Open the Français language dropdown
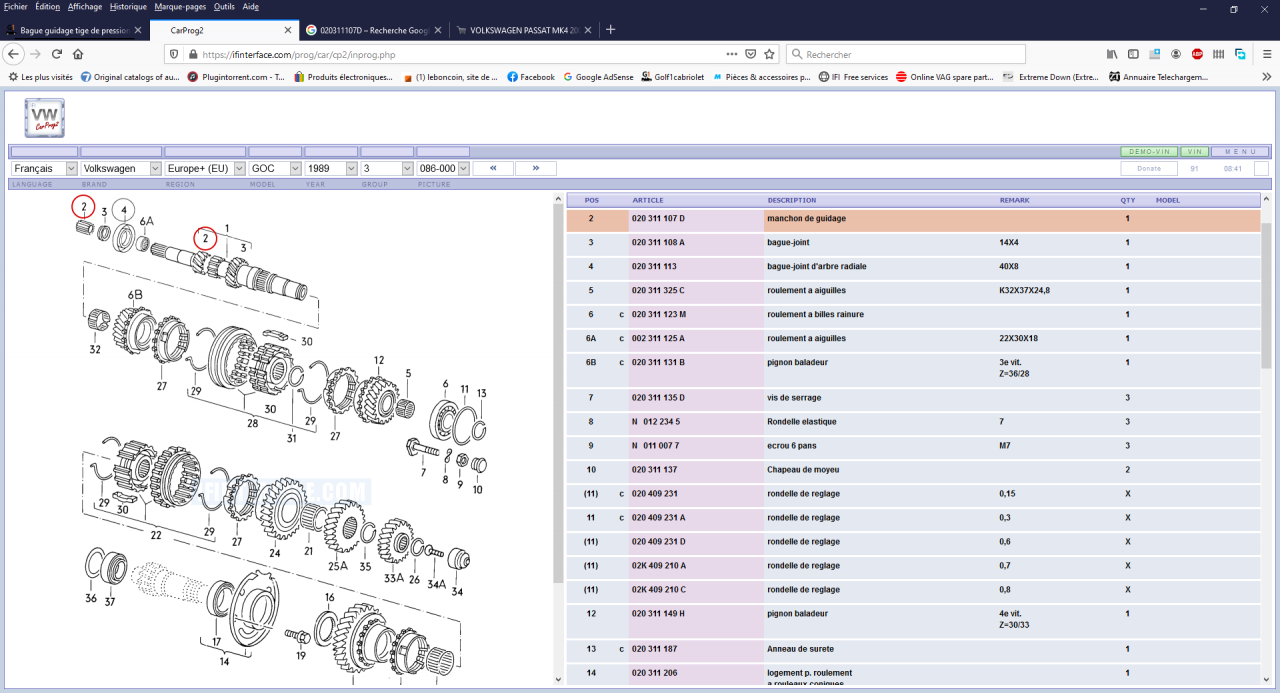Image resolution: width=1280 pixels, height=693 pixels. 44,169
